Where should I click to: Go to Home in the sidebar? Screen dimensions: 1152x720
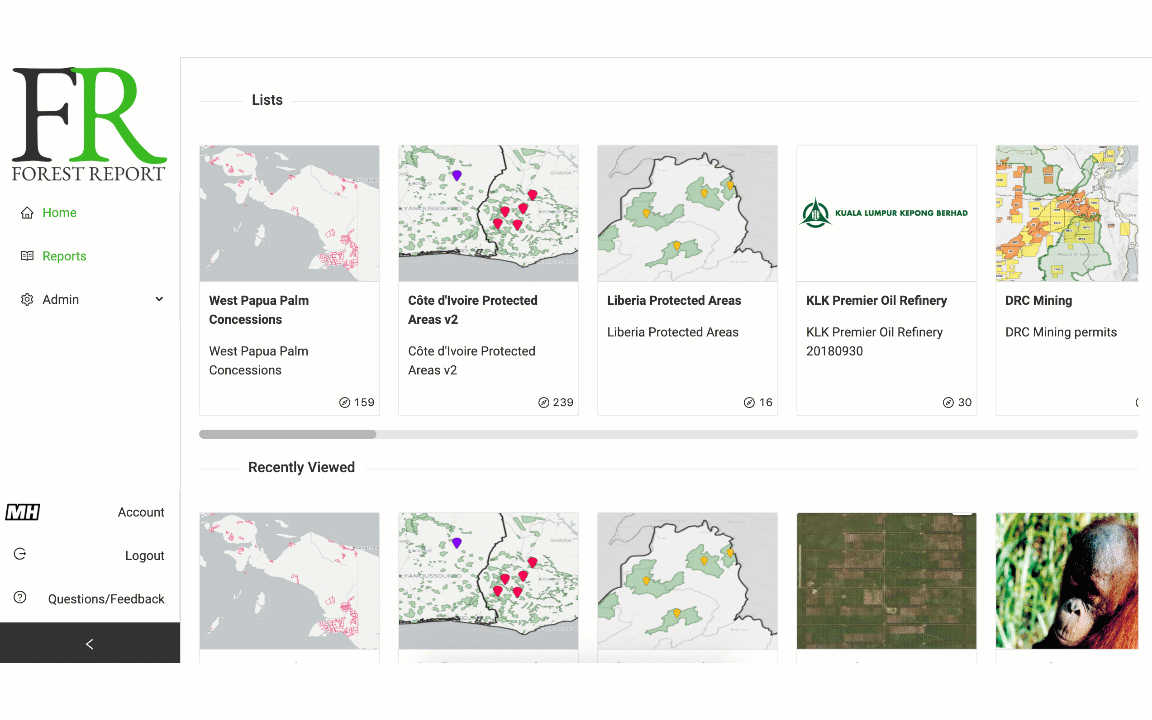[x=60, y=213]
